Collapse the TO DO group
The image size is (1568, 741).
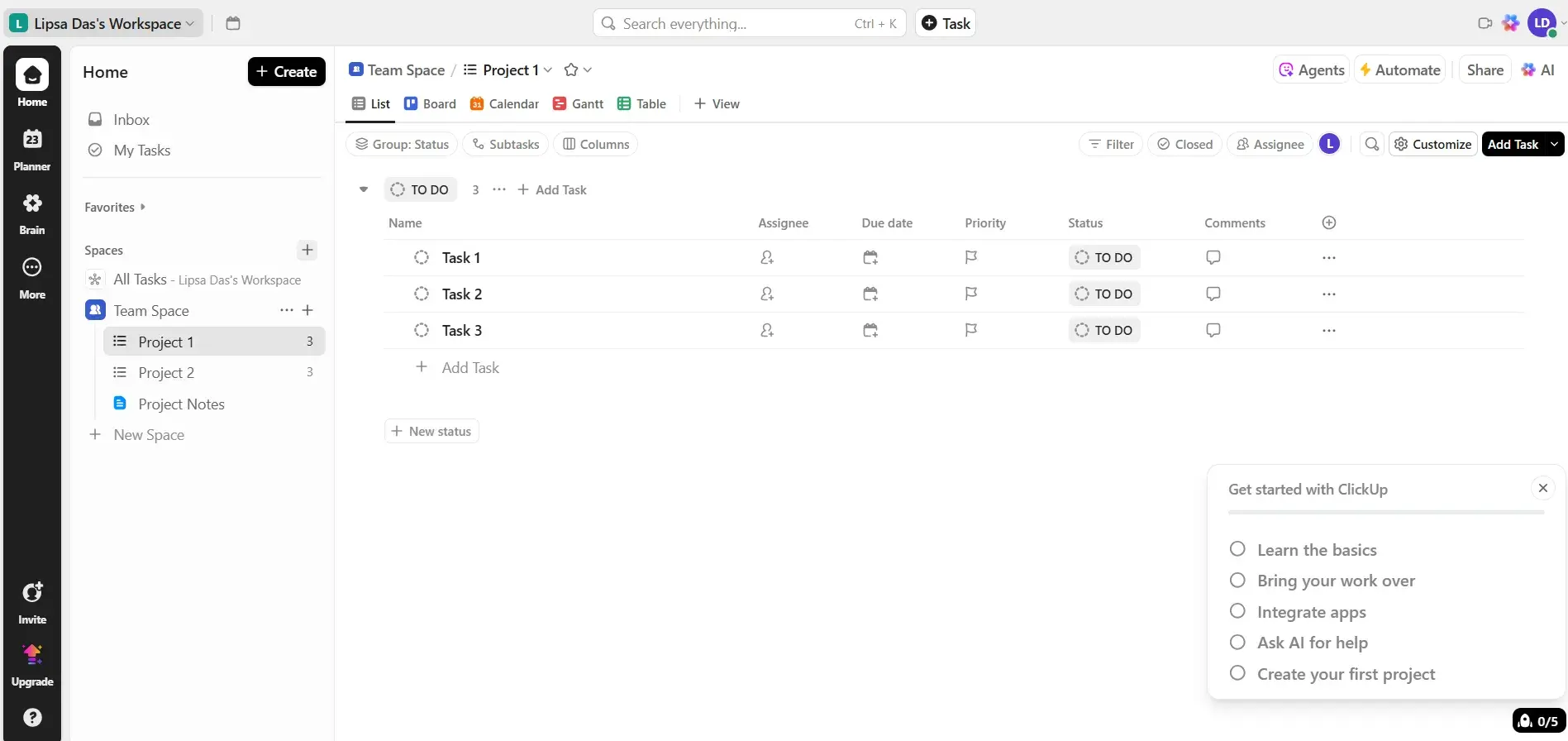(364, 189)
